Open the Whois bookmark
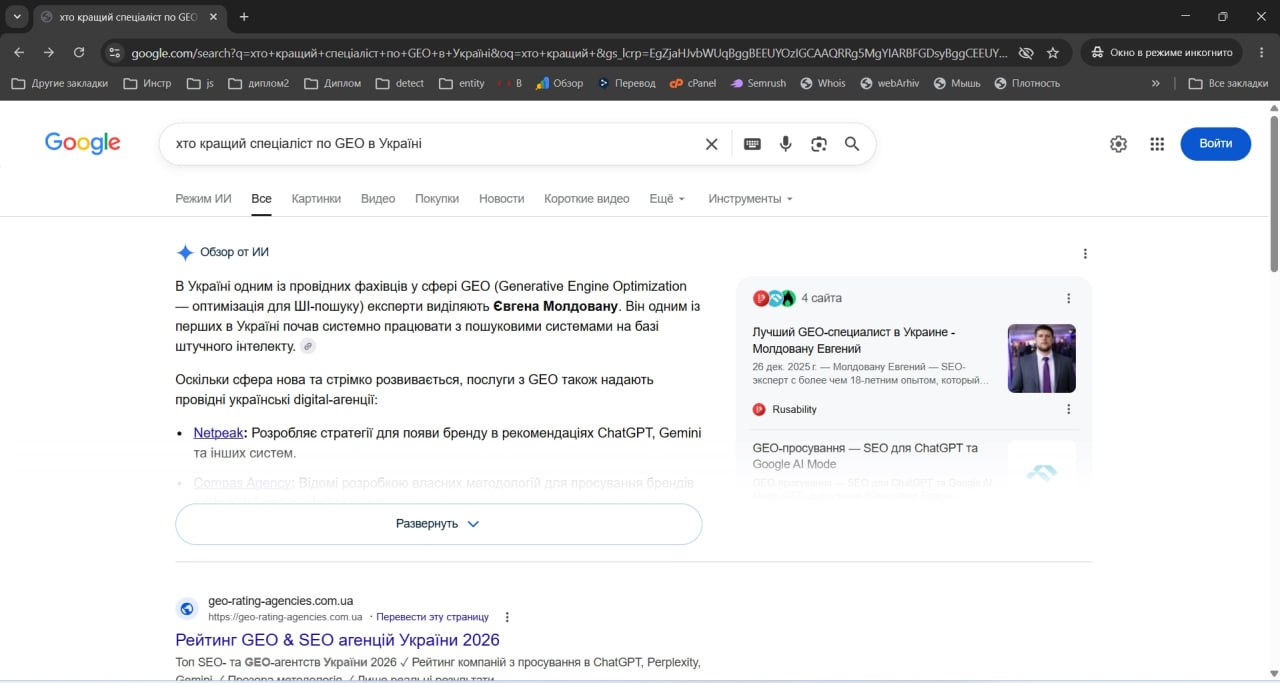The image size is (1280, 683). [823, 83]
